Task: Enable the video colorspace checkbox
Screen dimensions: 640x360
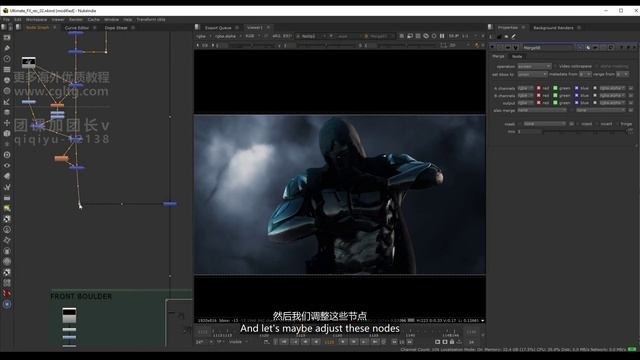Action: coord(556,66)
